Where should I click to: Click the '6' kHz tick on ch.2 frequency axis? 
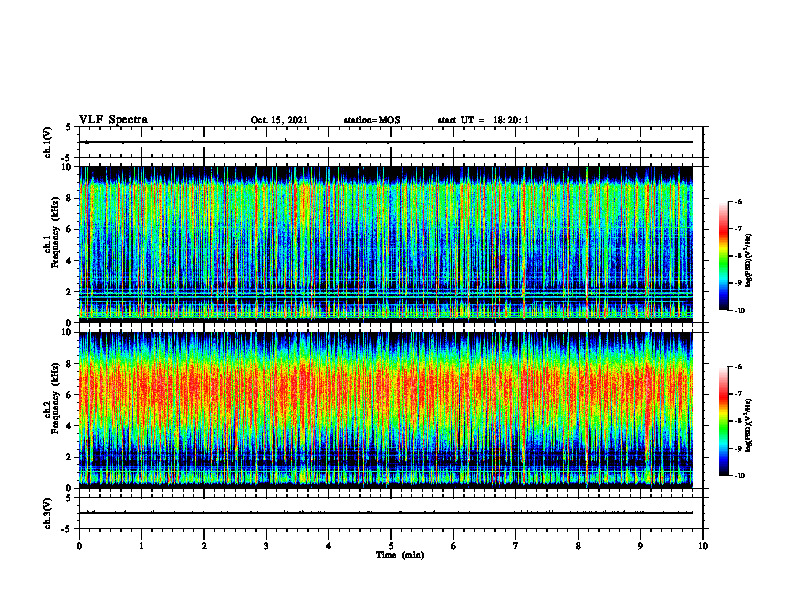[70, 395]
